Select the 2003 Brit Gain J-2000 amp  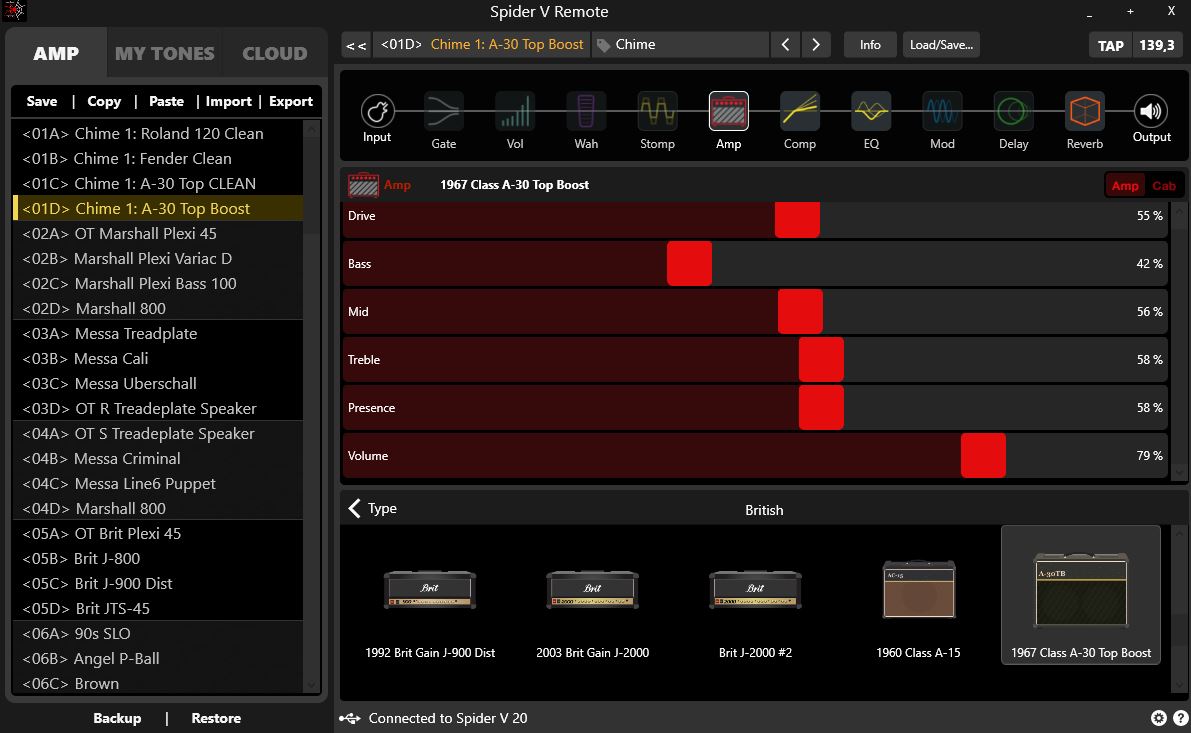(x=592, y=596)
